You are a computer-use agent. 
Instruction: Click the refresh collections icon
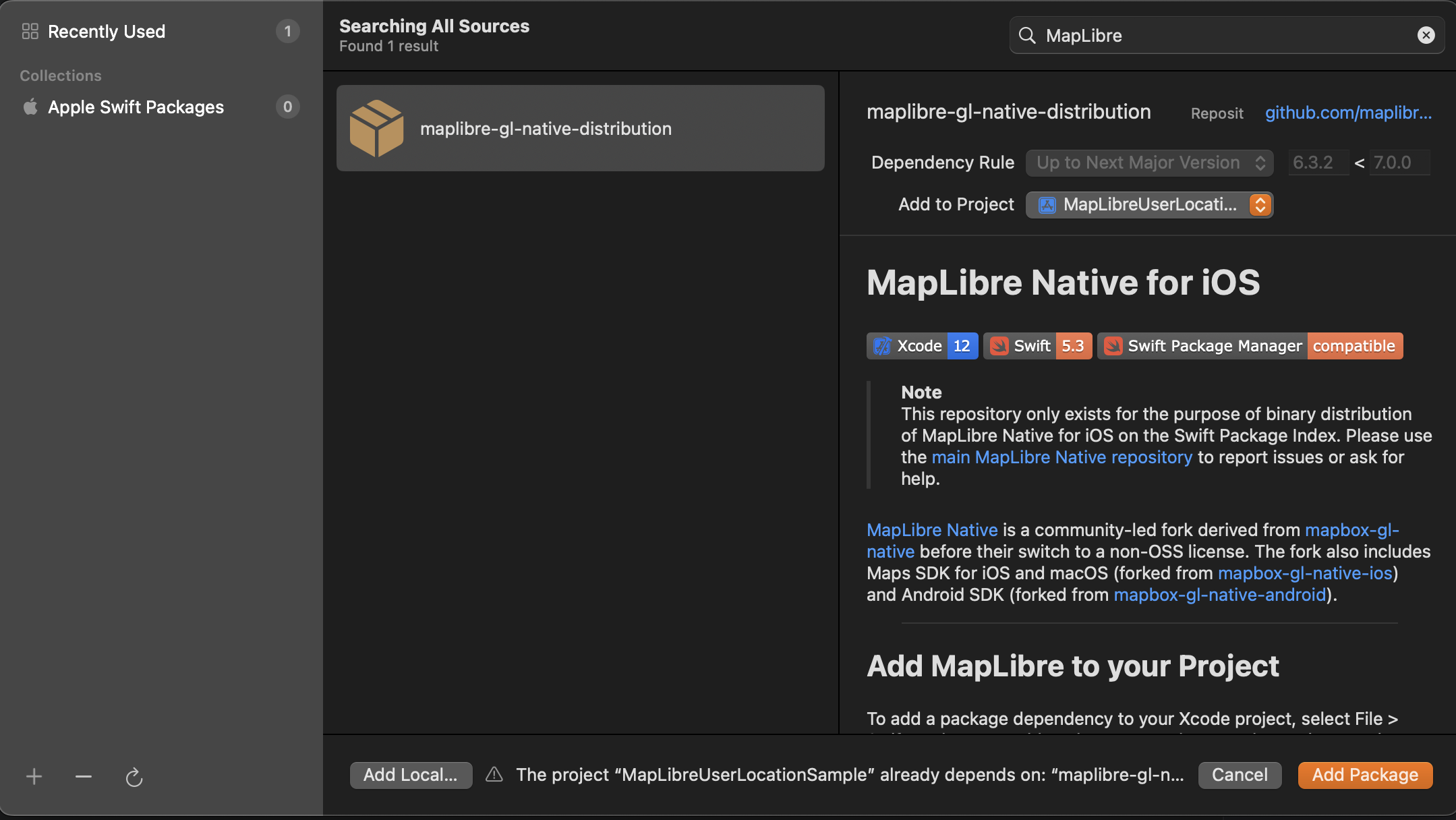click(134, 778)
